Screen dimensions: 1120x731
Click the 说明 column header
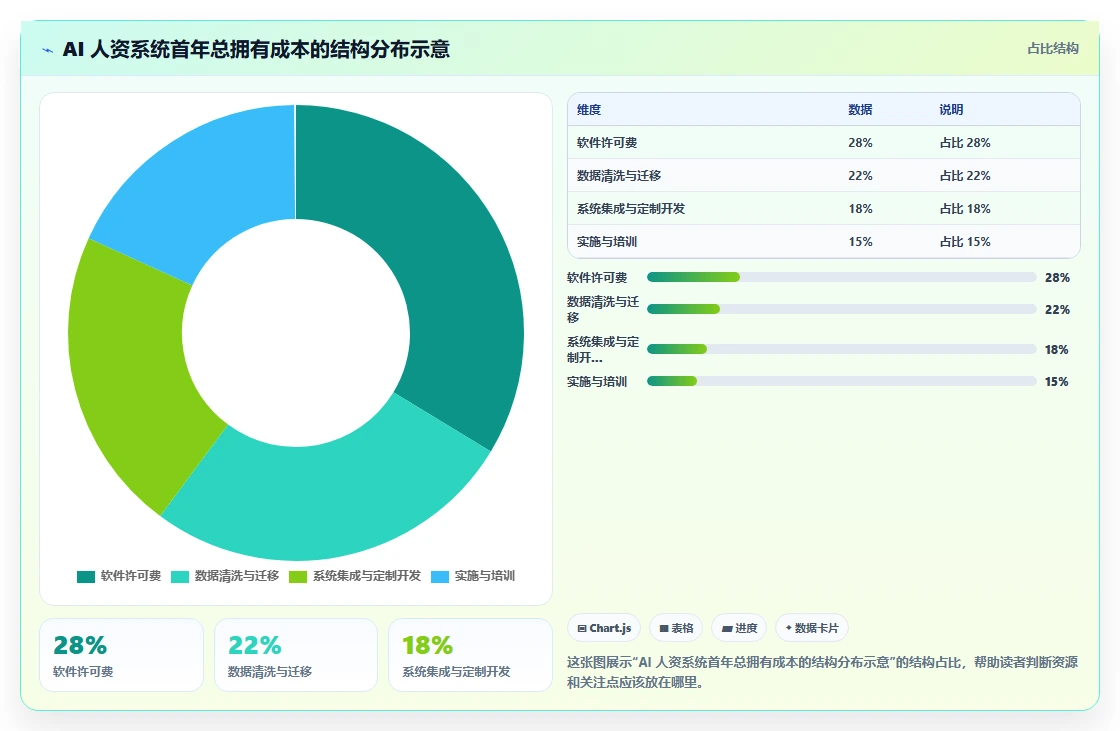click(951, 109)
